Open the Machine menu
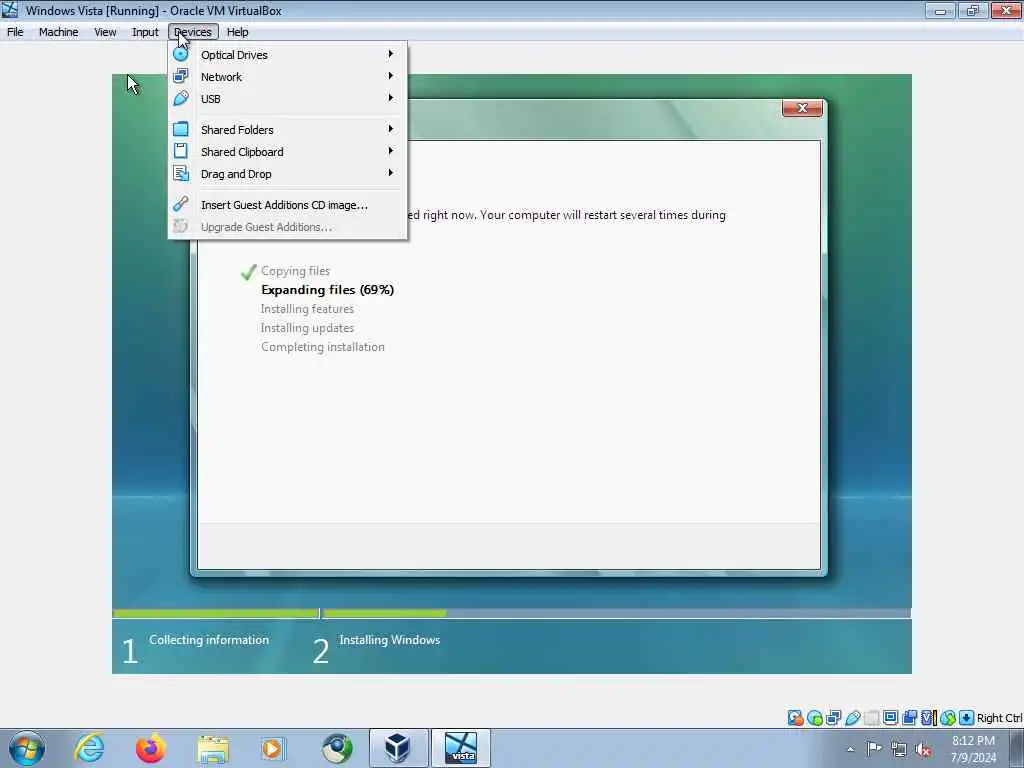This screenshot has width=1024, height=768. pyautogui.click(x=58, y=32)
